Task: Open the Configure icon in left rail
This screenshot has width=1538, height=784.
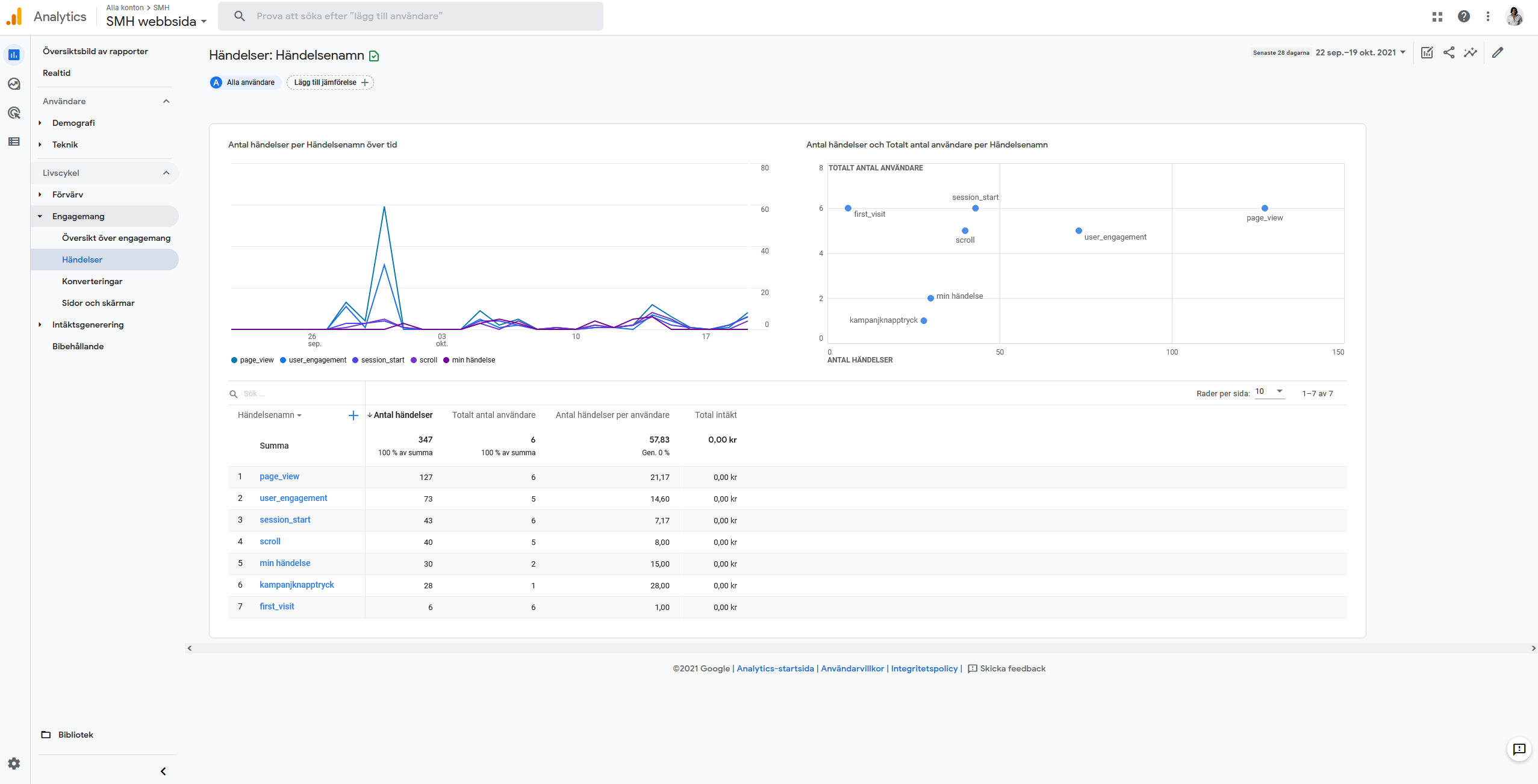Action: tap(14, 142)
